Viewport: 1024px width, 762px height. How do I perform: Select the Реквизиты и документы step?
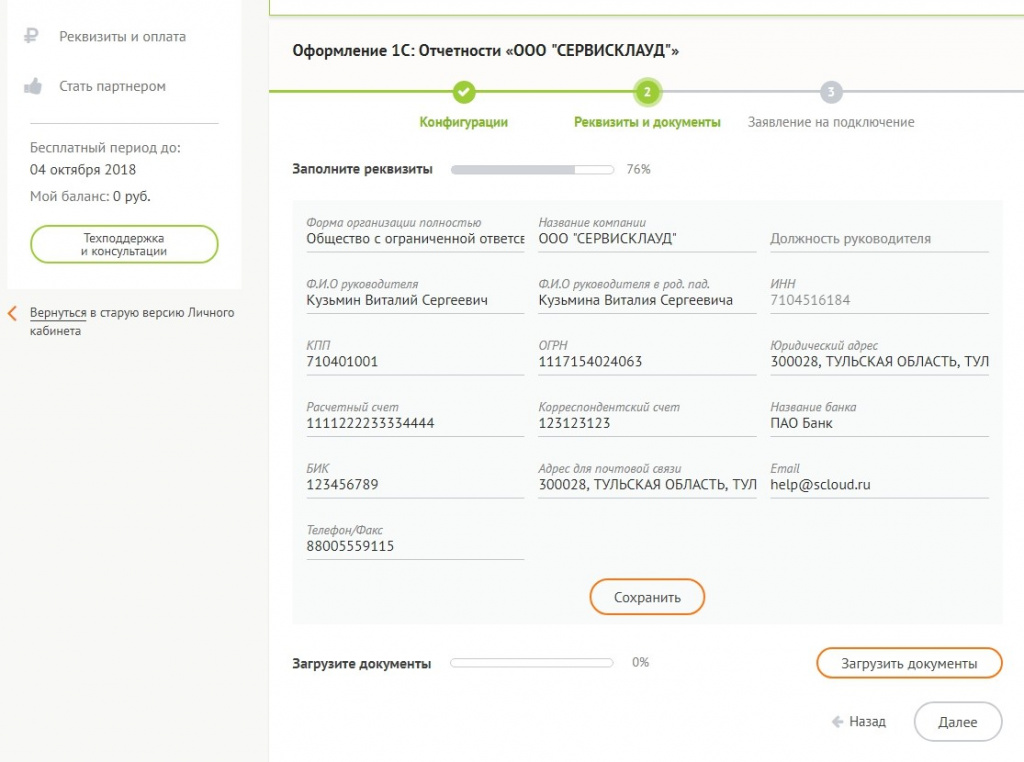[x=647, y=122]
